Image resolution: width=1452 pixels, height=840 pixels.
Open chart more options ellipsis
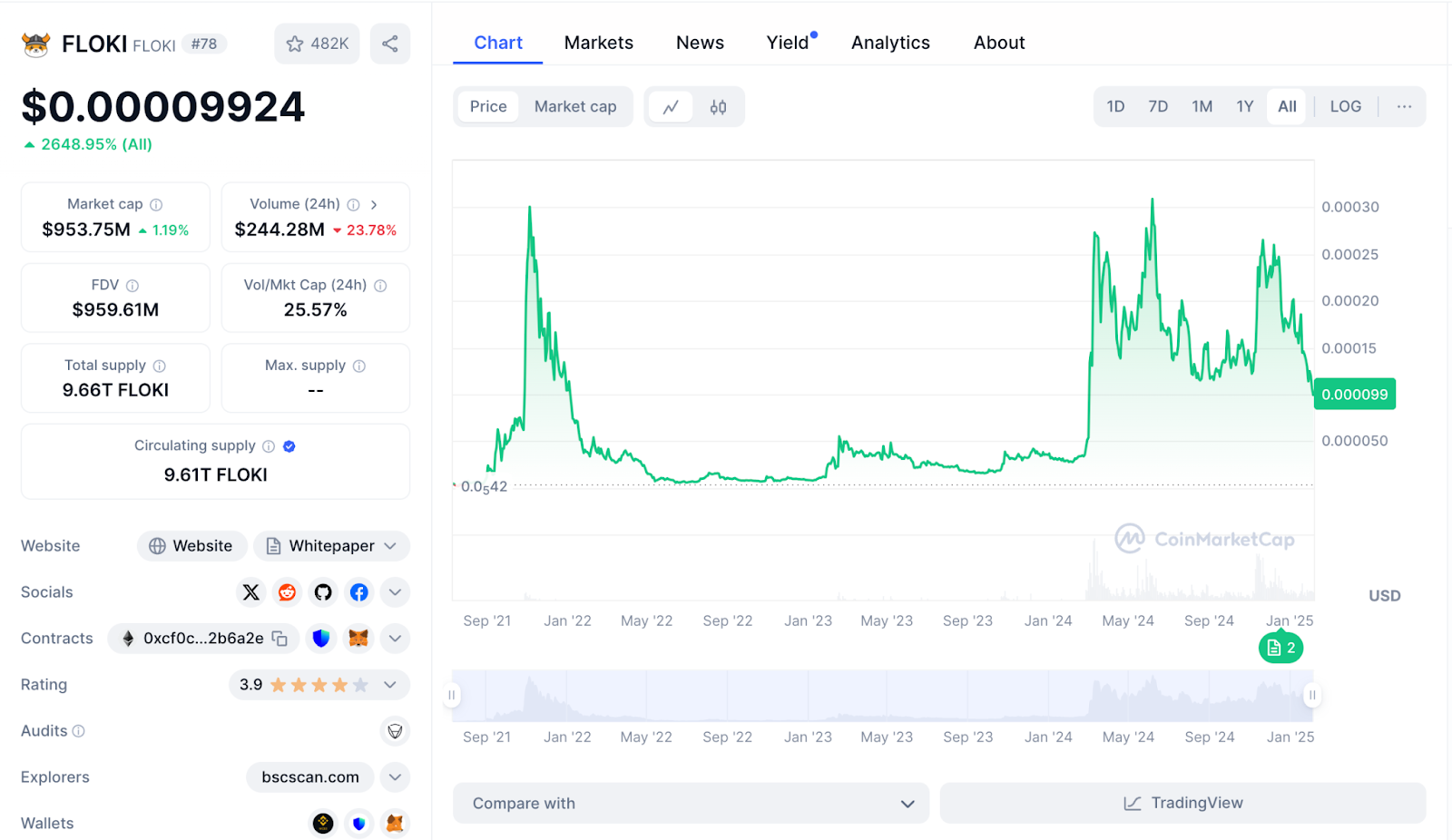point(1404,107)
